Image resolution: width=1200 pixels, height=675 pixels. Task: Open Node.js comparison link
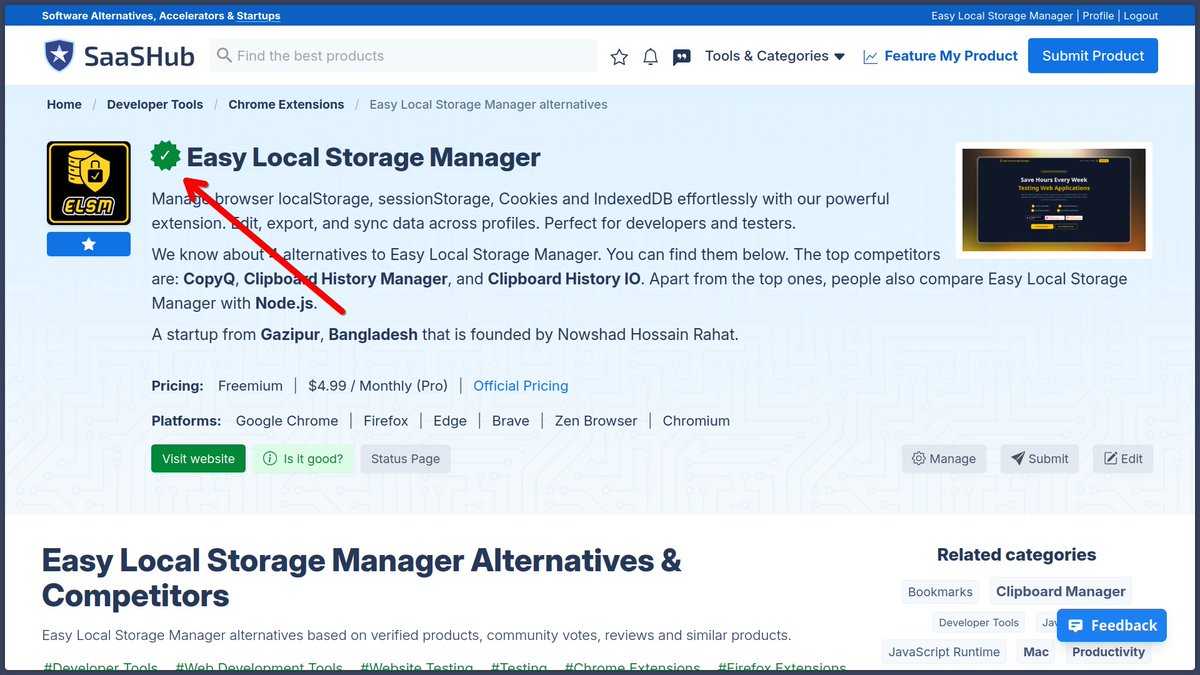coord(285,303)
